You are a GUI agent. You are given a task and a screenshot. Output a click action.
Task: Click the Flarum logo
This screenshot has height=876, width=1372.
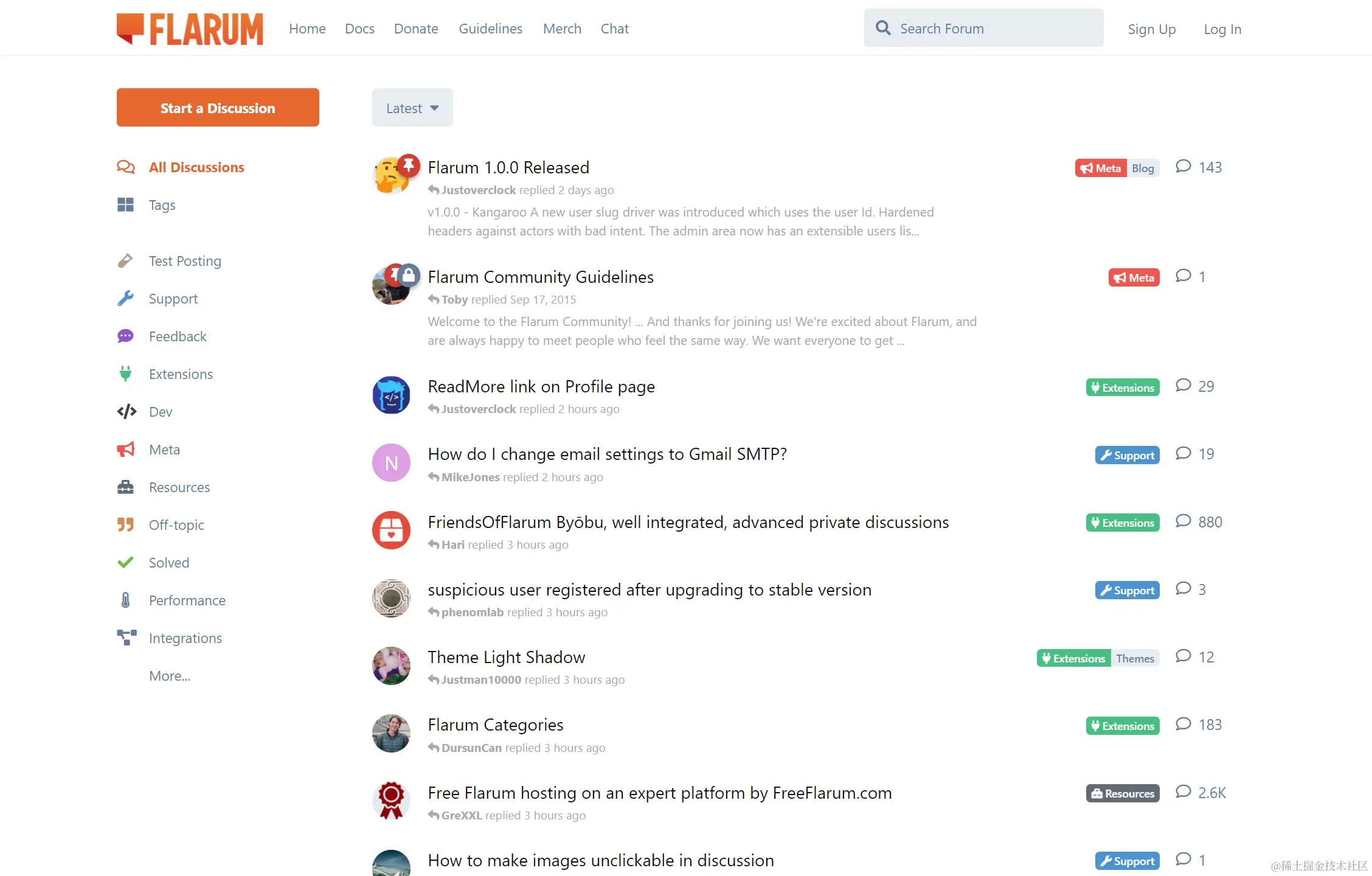point(190,29)
